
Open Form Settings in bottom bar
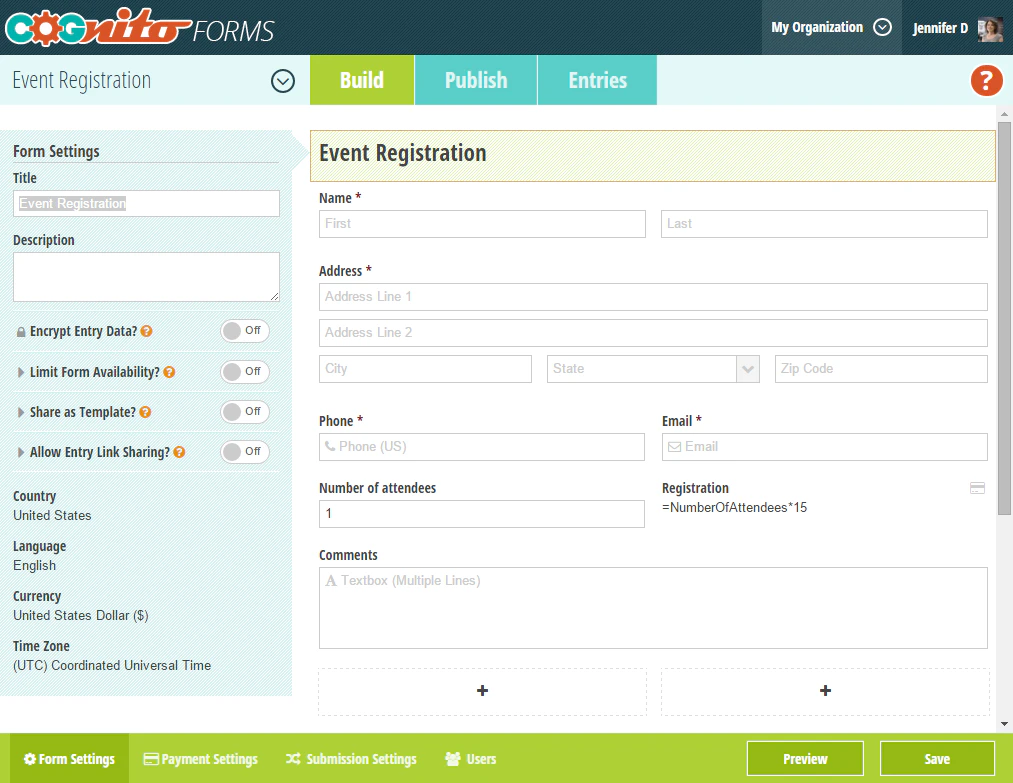click(x=69, y=758)
